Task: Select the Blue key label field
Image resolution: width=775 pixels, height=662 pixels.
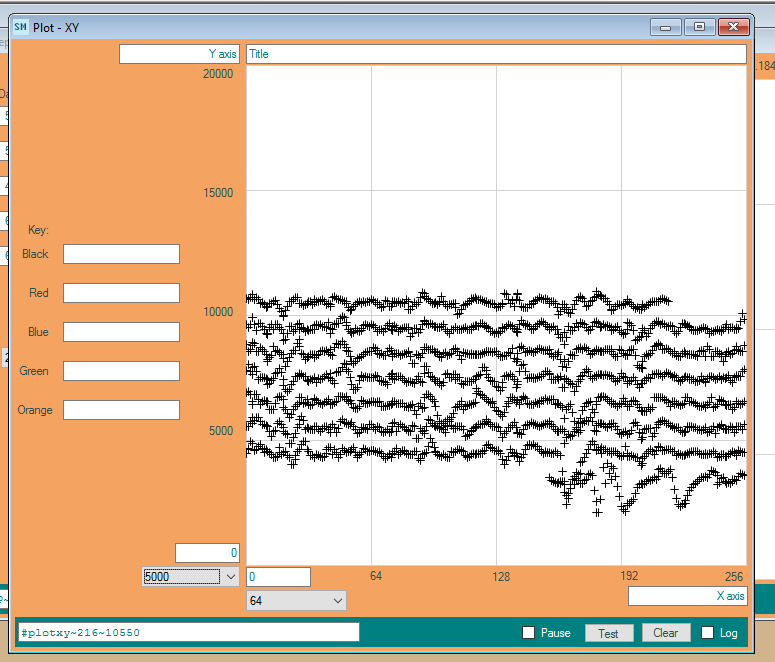Action: pos(121,332)
